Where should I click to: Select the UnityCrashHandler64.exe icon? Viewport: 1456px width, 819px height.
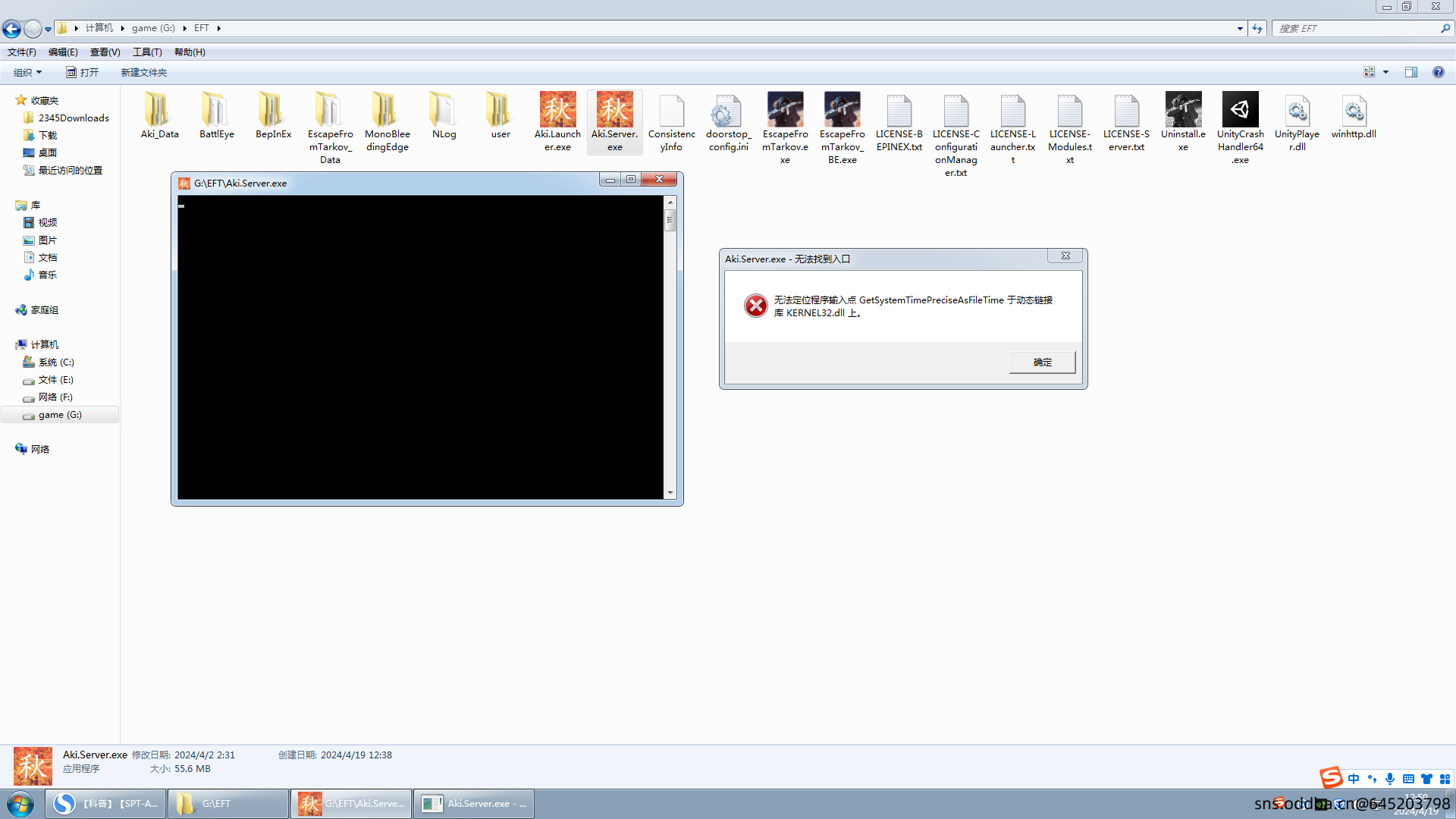1240,111
